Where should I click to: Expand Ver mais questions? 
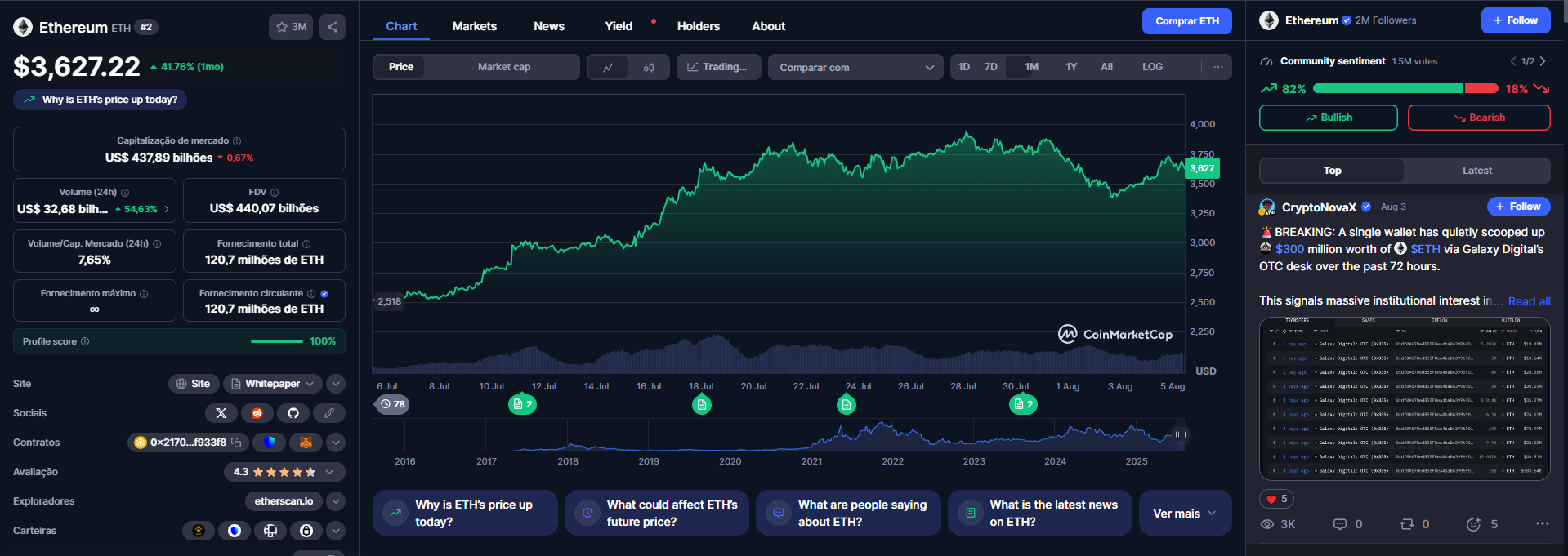tap(1185, 513)
